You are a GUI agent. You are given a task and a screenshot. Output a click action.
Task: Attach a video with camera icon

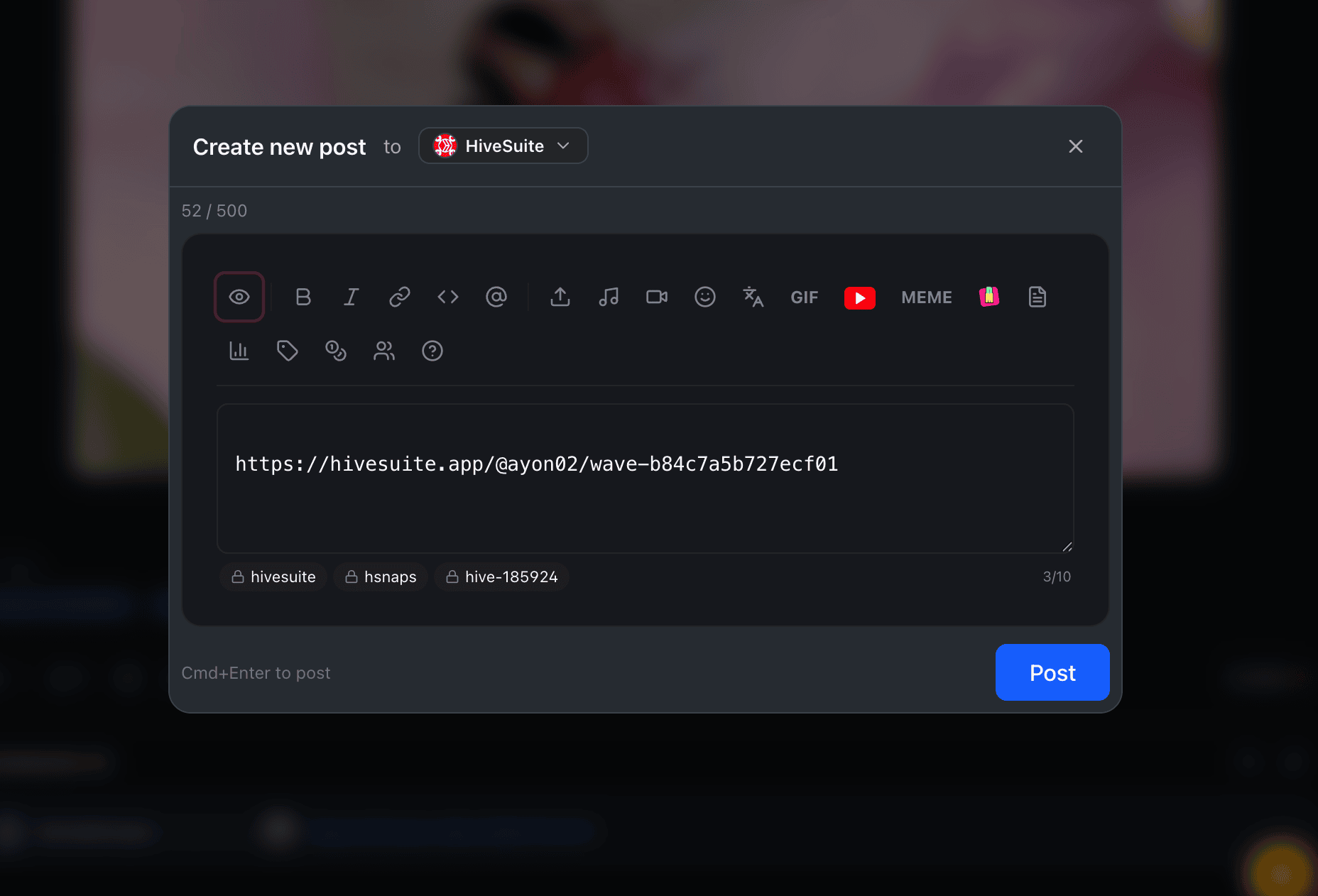(657, 297)
